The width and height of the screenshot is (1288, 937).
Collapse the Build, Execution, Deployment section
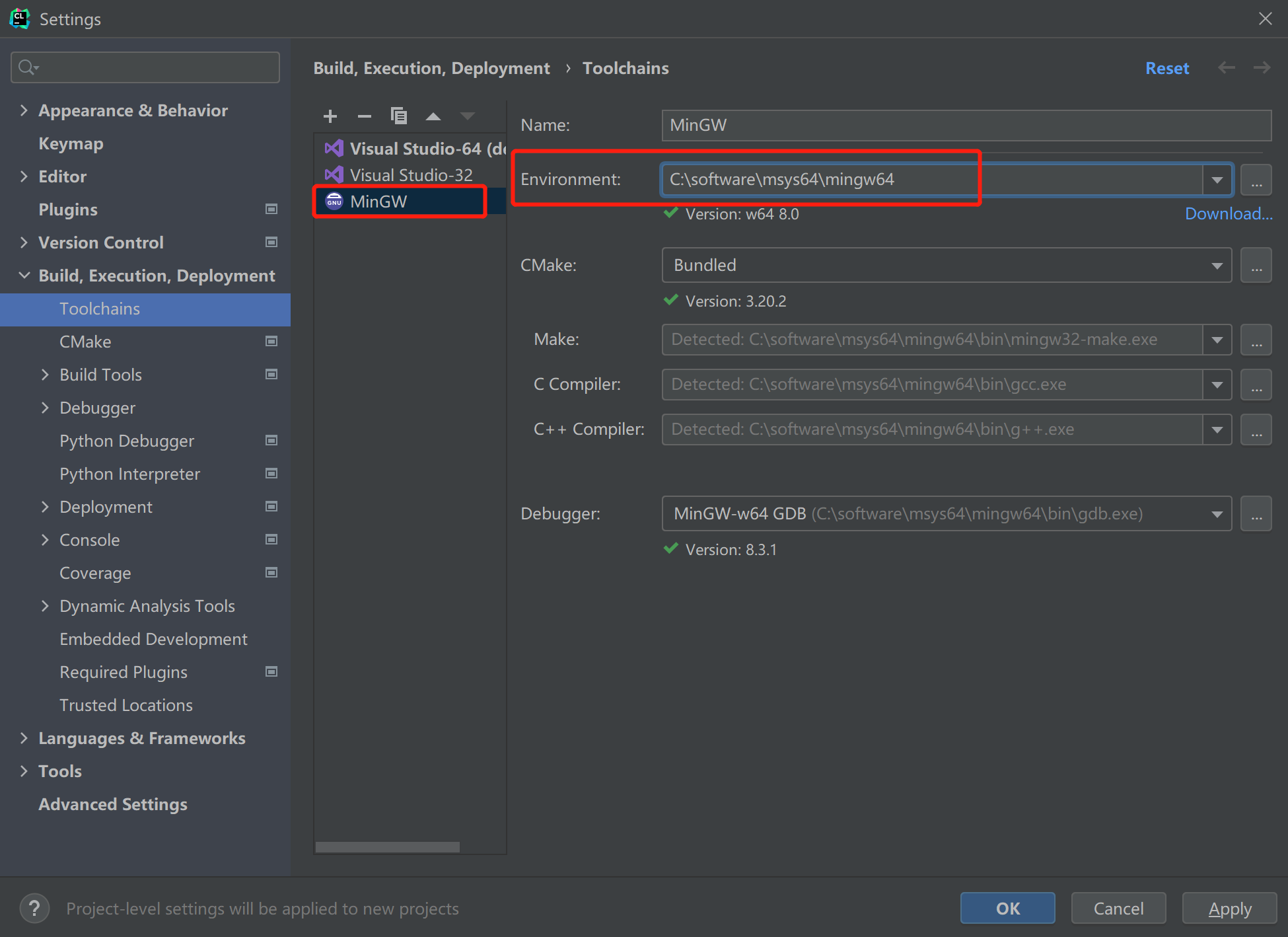(x=24, y=276)
